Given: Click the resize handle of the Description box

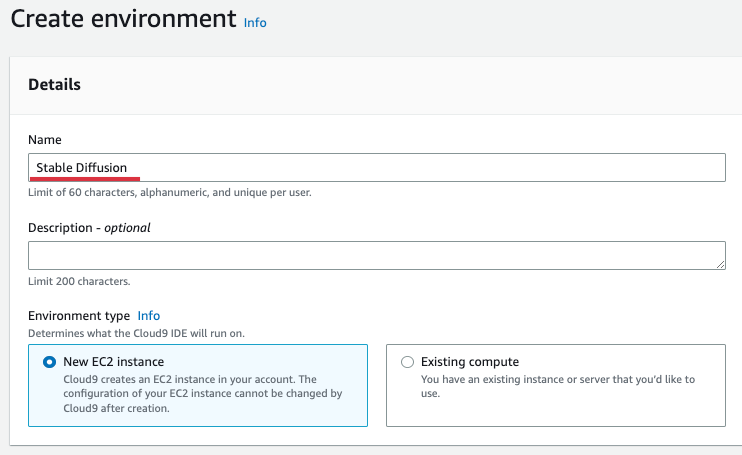Looking at the screenshot, I should point(720,264).
